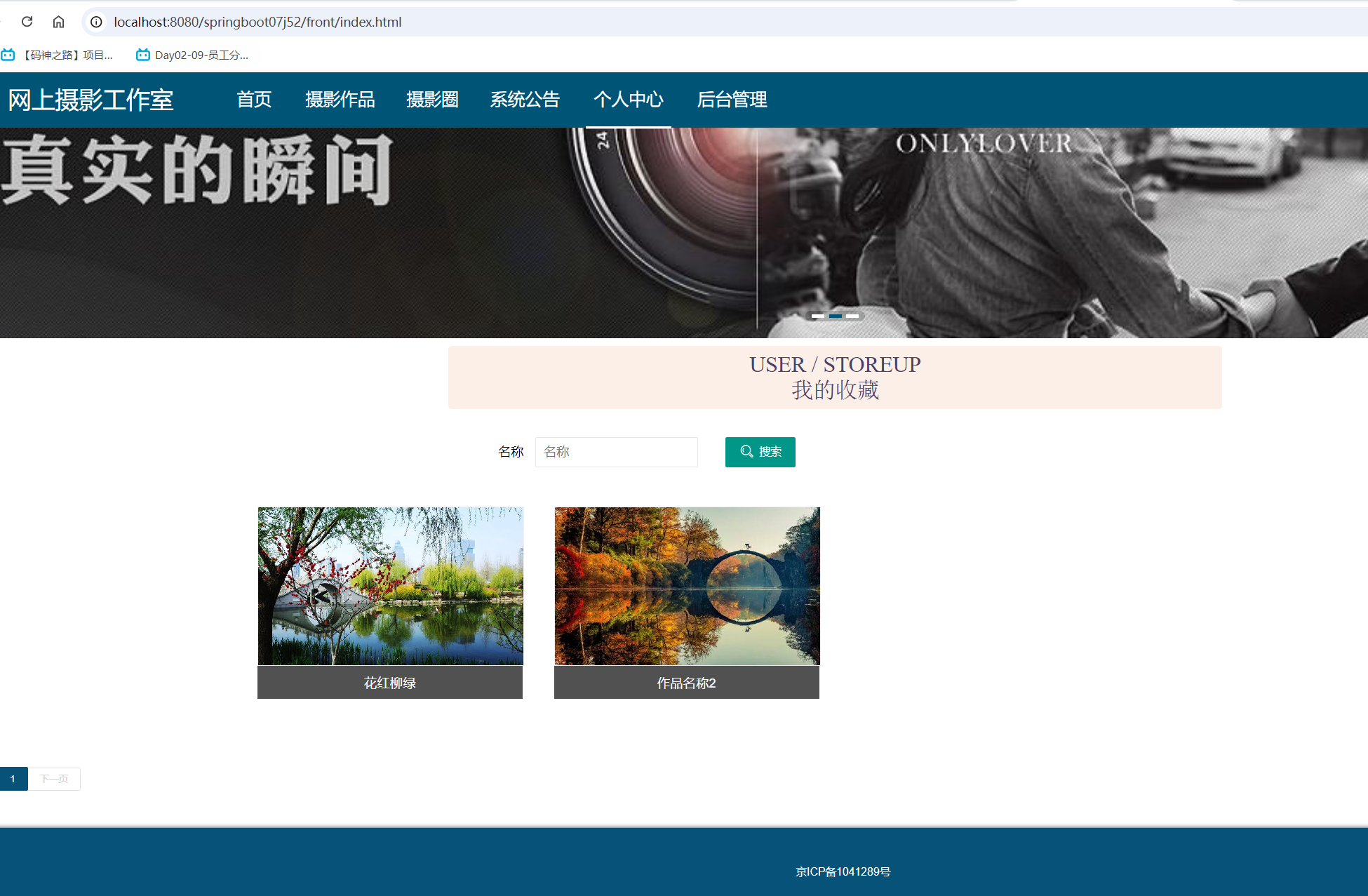Image resolution: width=1368 pixels, height=896 pixels.
Task: Click the 名称 search input field
Action: [615, 452]
